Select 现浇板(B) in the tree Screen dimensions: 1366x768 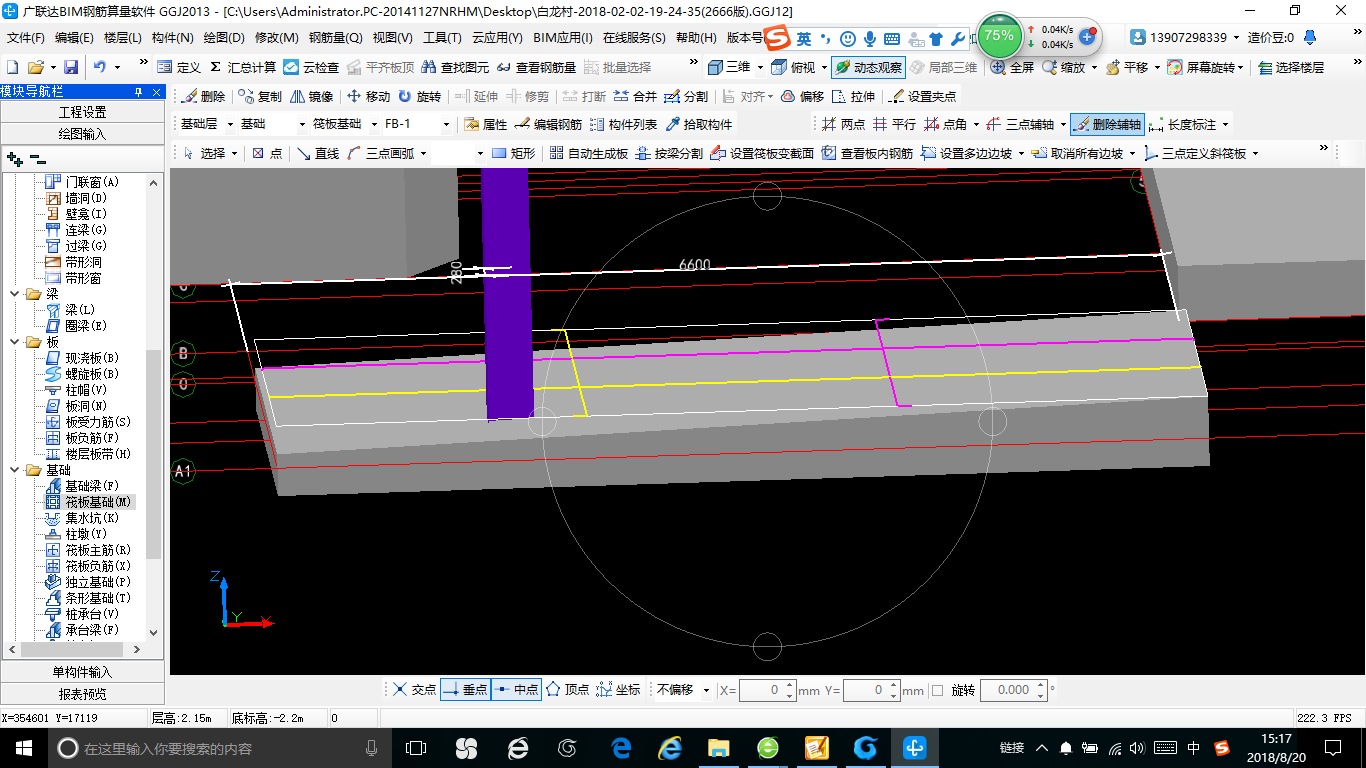point(81,358)
